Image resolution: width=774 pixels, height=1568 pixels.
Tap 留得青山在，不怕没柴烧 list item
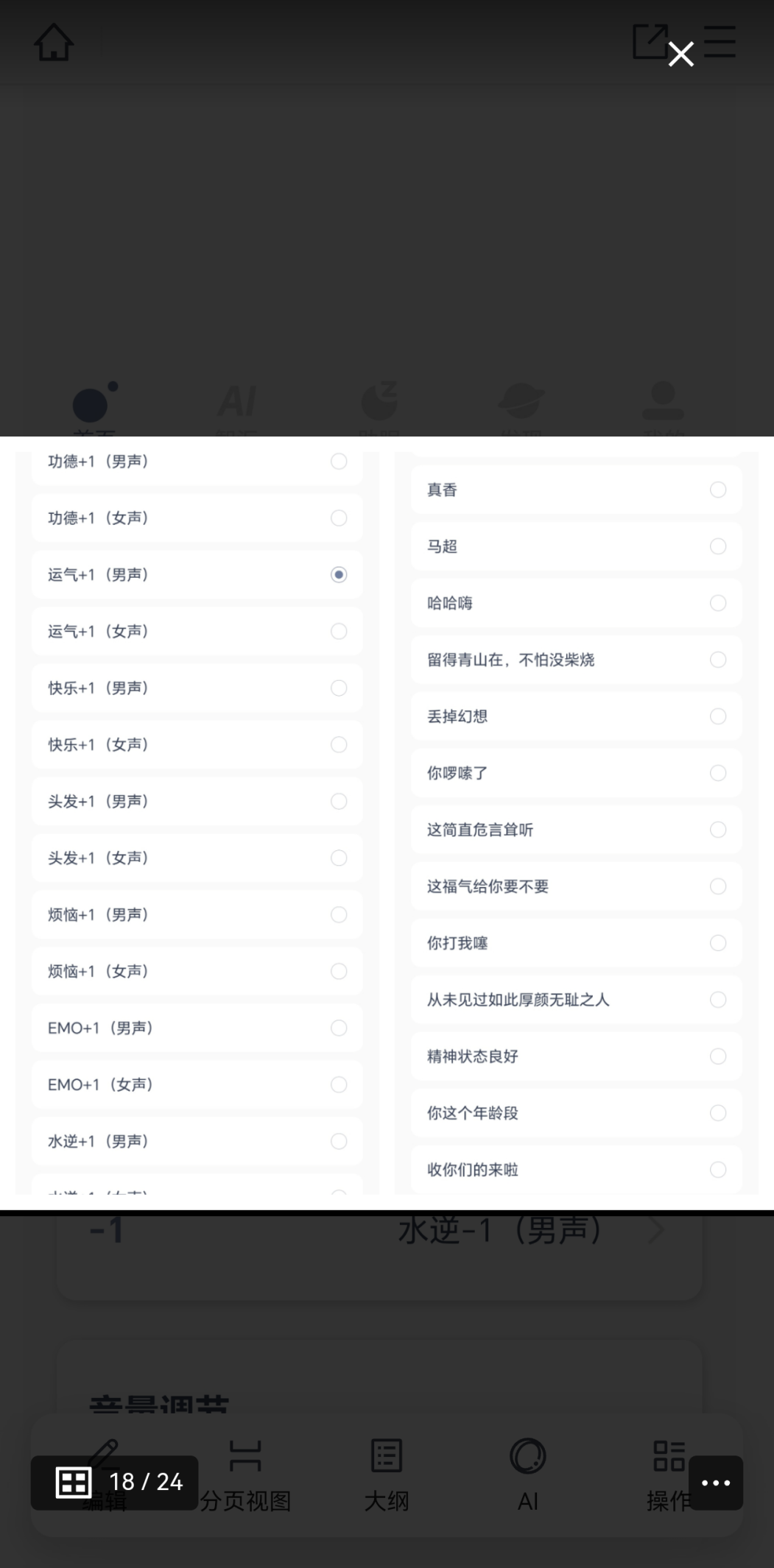coord(576,660)
